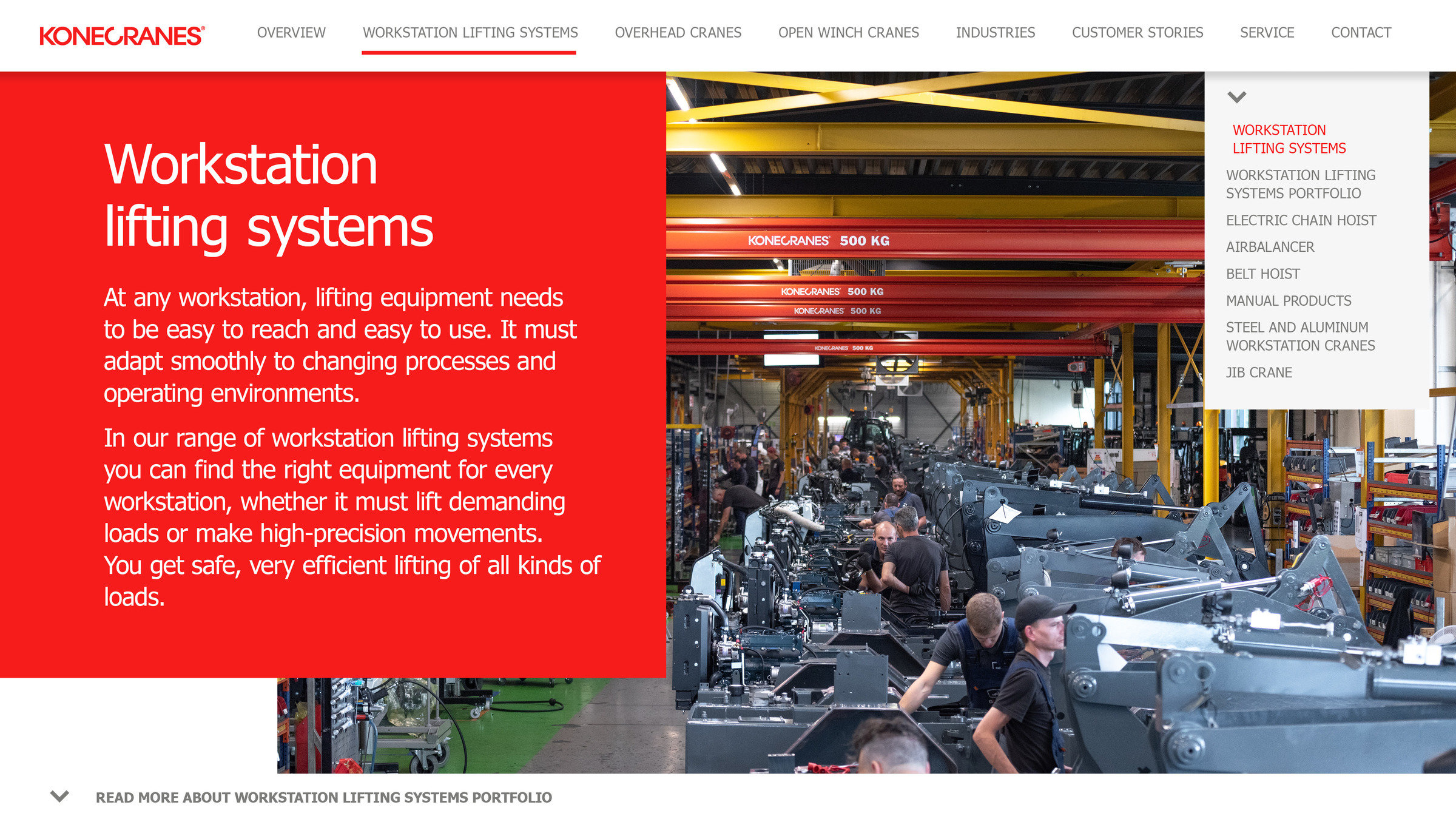Open Customer Stories

point(1137,33)
